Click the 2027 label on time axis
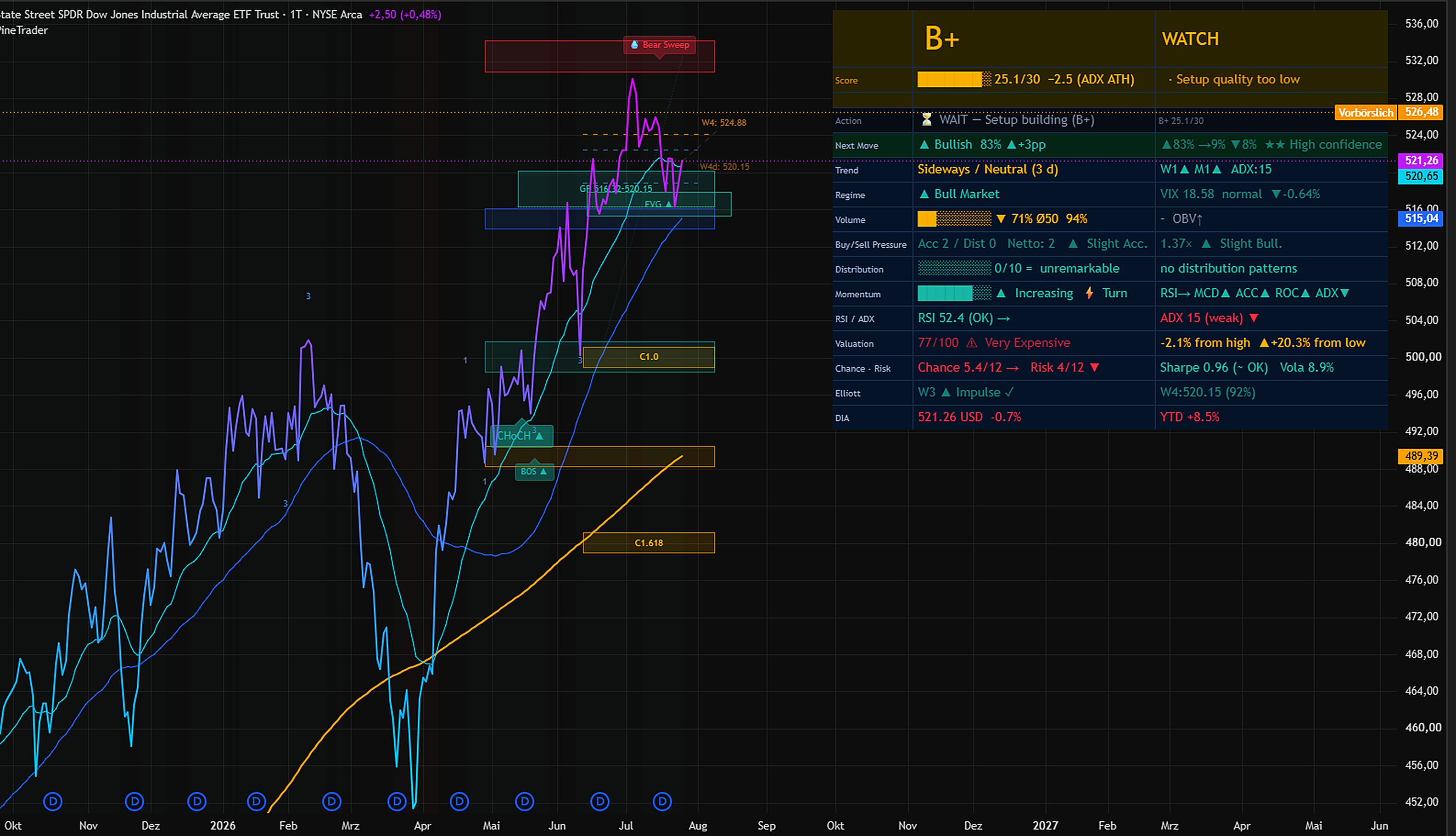1456x836 pixels. tap(1045, 825)
